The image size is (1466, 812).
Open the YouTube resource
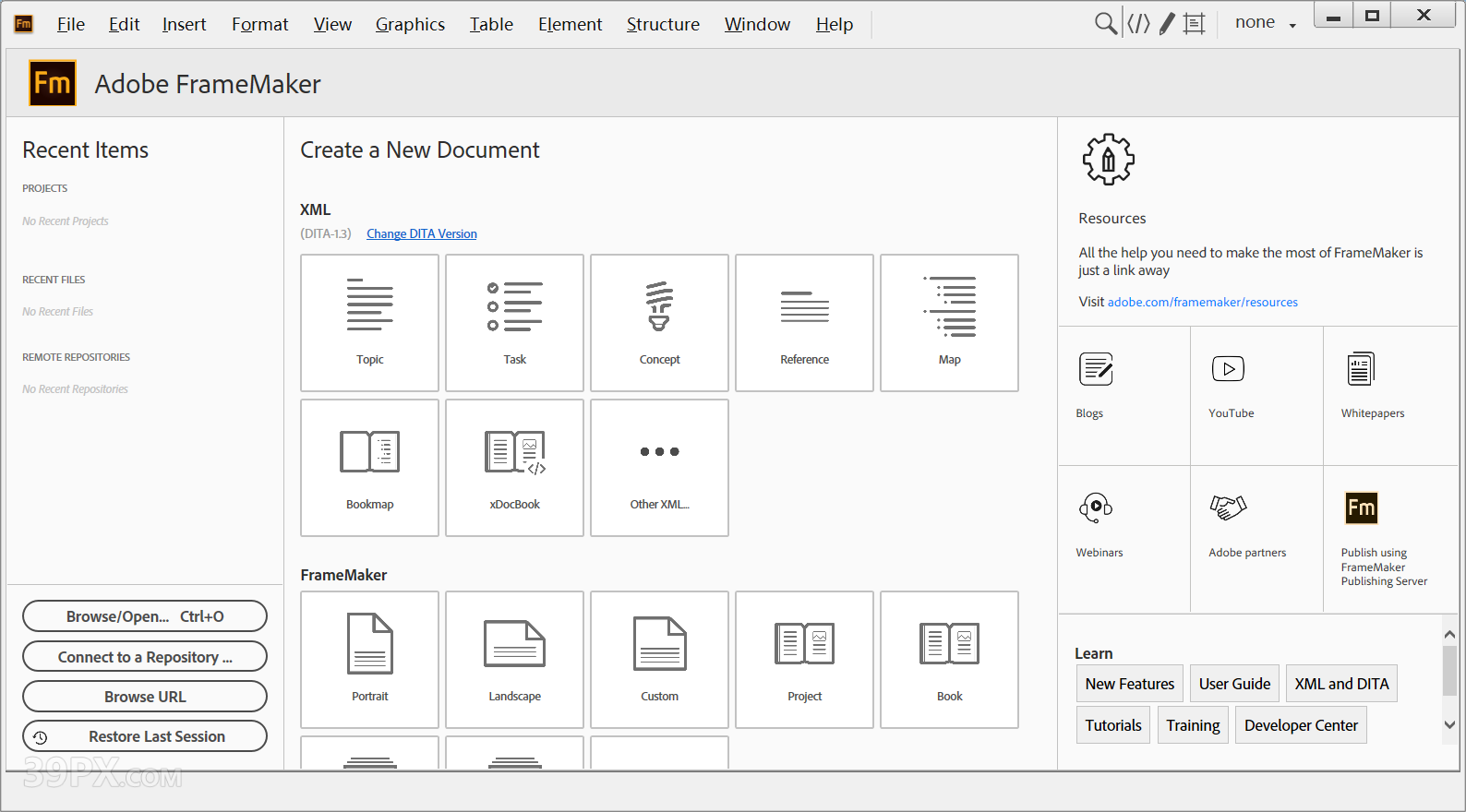1256,396
